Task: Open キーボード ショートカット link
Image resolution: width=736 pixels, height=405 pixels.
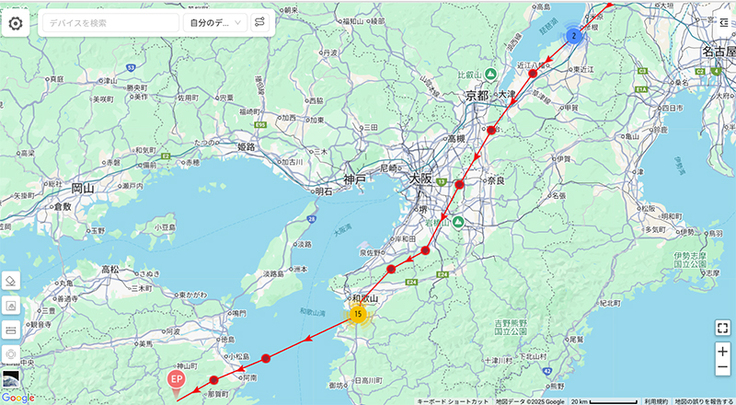Action: point(453,400)
